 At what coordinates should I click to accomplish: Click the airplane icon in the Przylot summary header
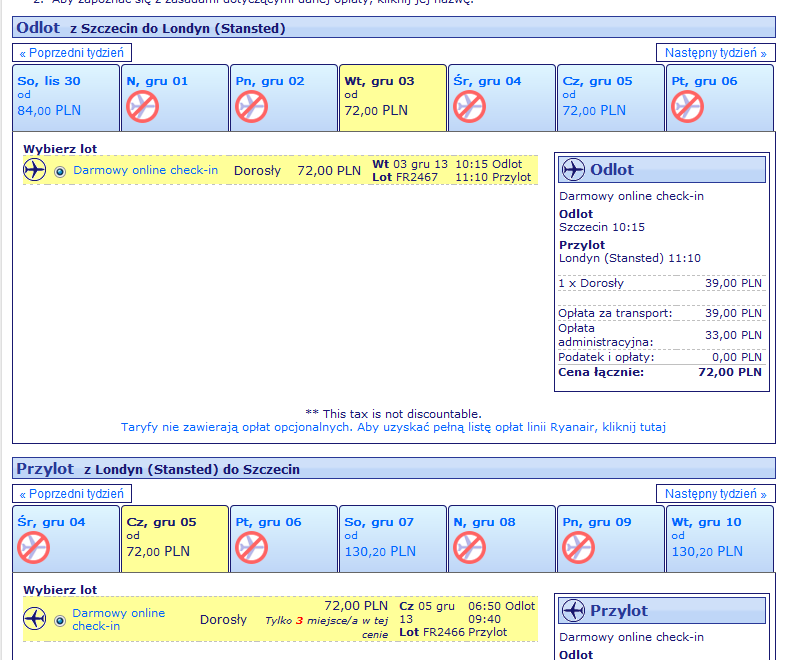(574, 611)
